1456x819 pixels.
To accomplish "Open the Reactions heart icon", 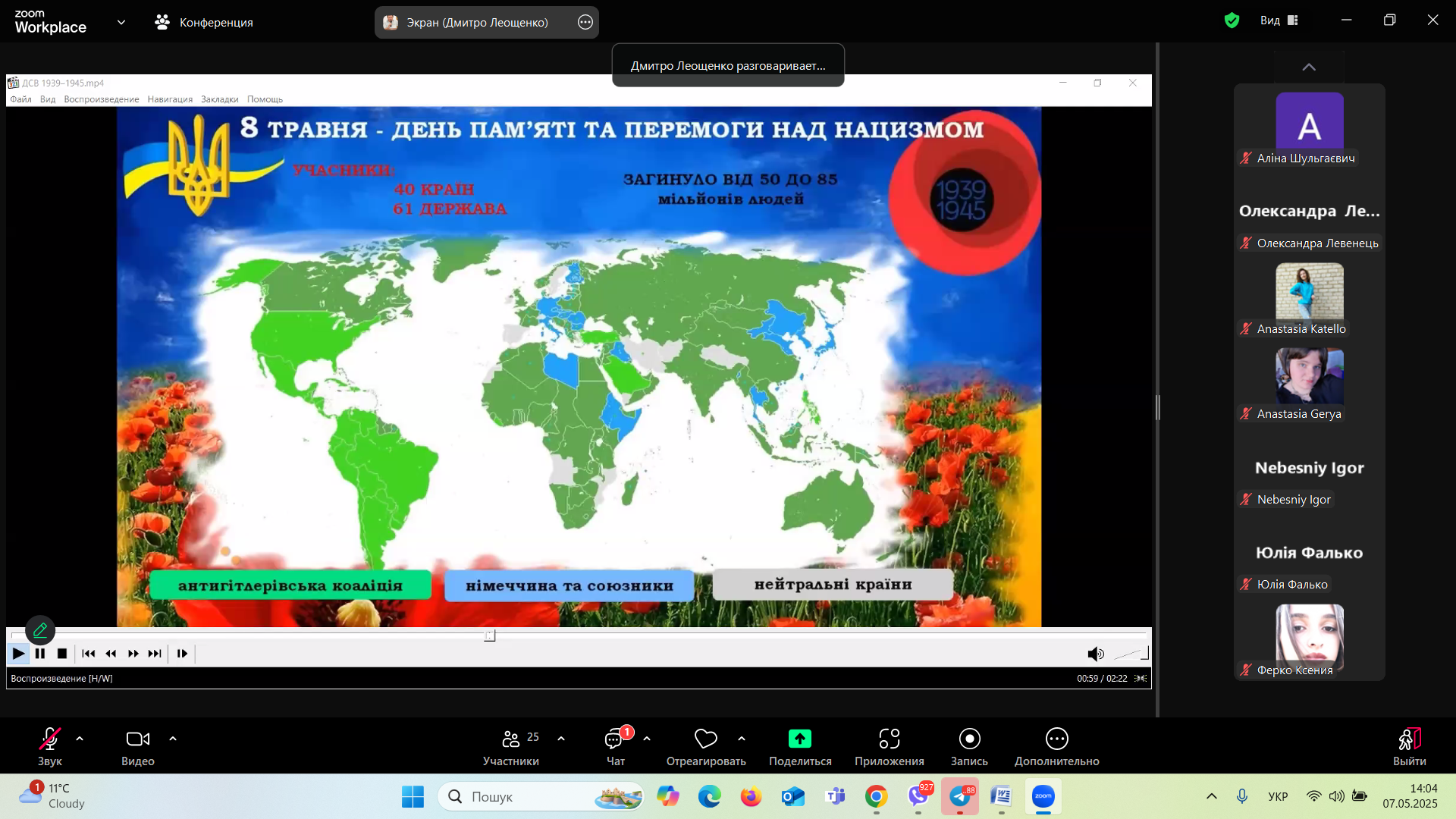I will pyautogui.click(x=705, y=739).
